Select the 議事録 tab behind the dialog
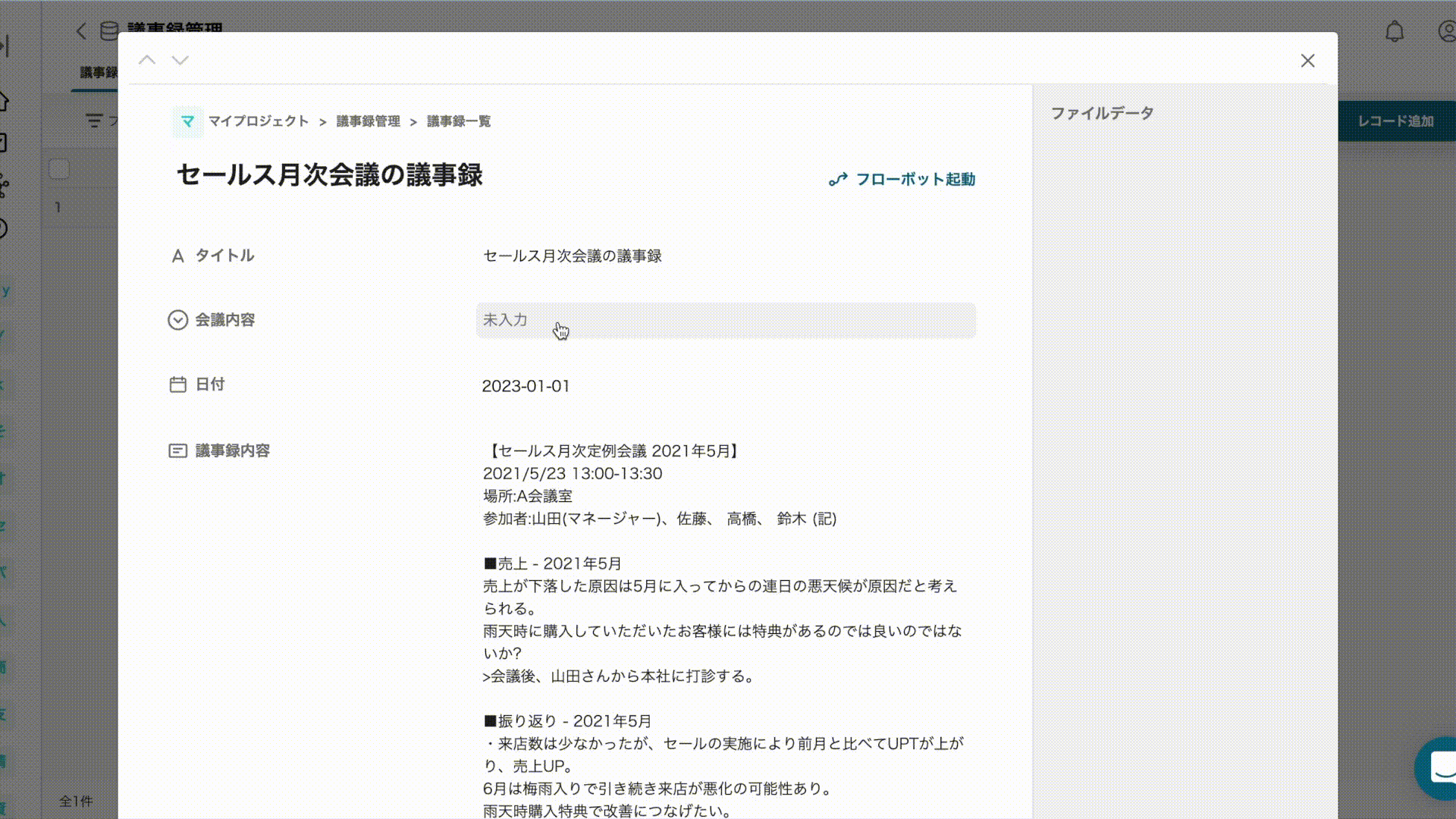Viewport: 1456px width, 819px height. pos(99,72)
